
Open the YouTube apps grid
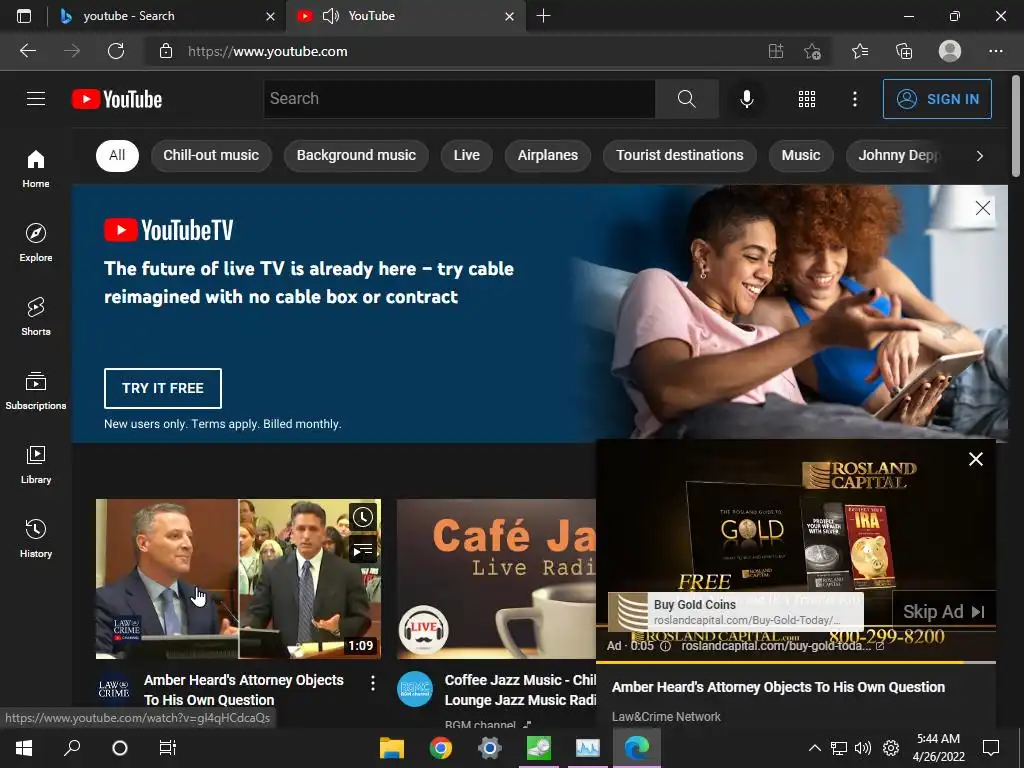pos(807,99)
